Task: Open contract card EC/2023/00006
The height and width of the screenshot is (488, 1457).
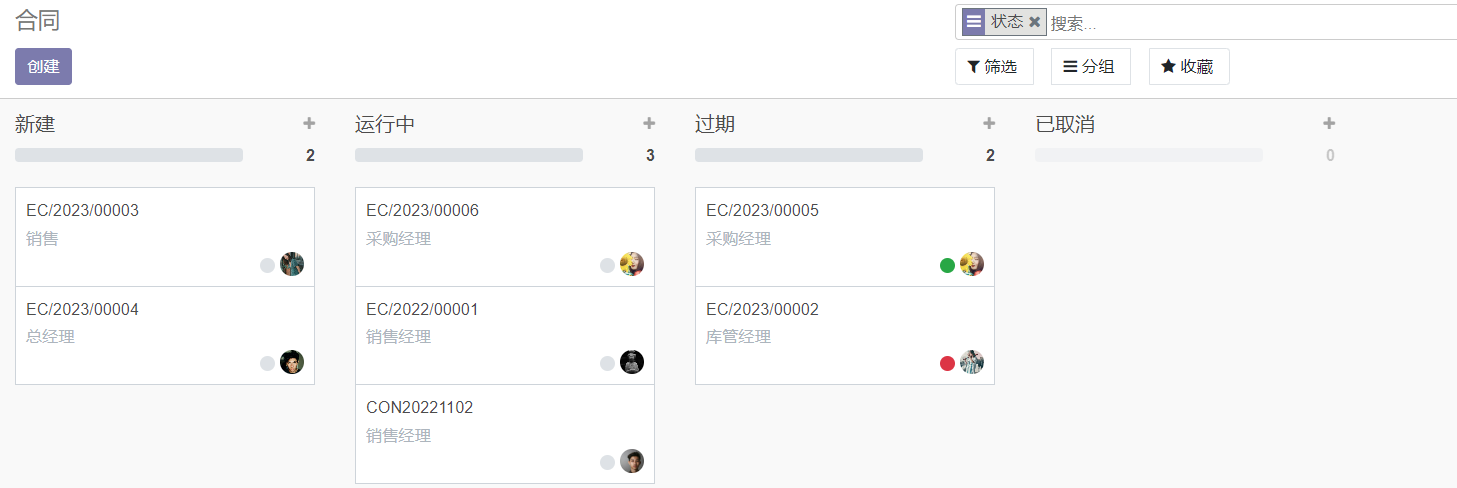Action: (505, 237)
